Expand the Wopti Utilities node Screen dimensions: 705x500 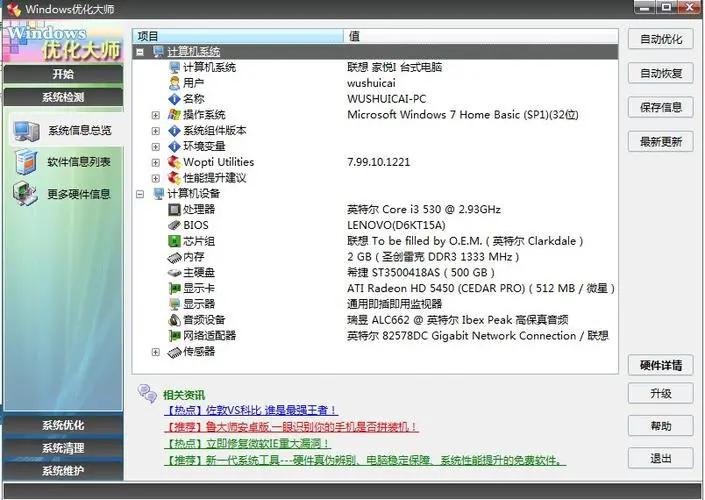pos(156,162)
